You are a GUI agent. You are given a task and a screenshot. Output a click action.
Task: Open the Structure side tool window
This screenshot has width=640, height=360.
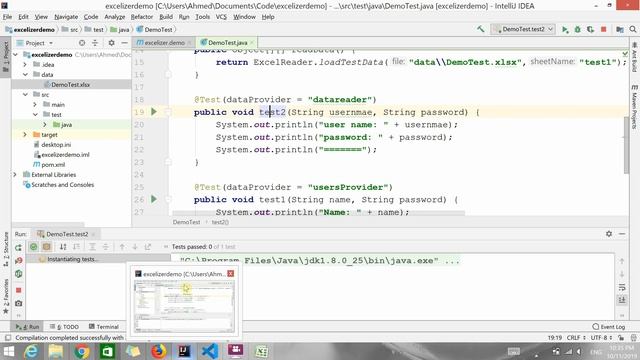6,249
